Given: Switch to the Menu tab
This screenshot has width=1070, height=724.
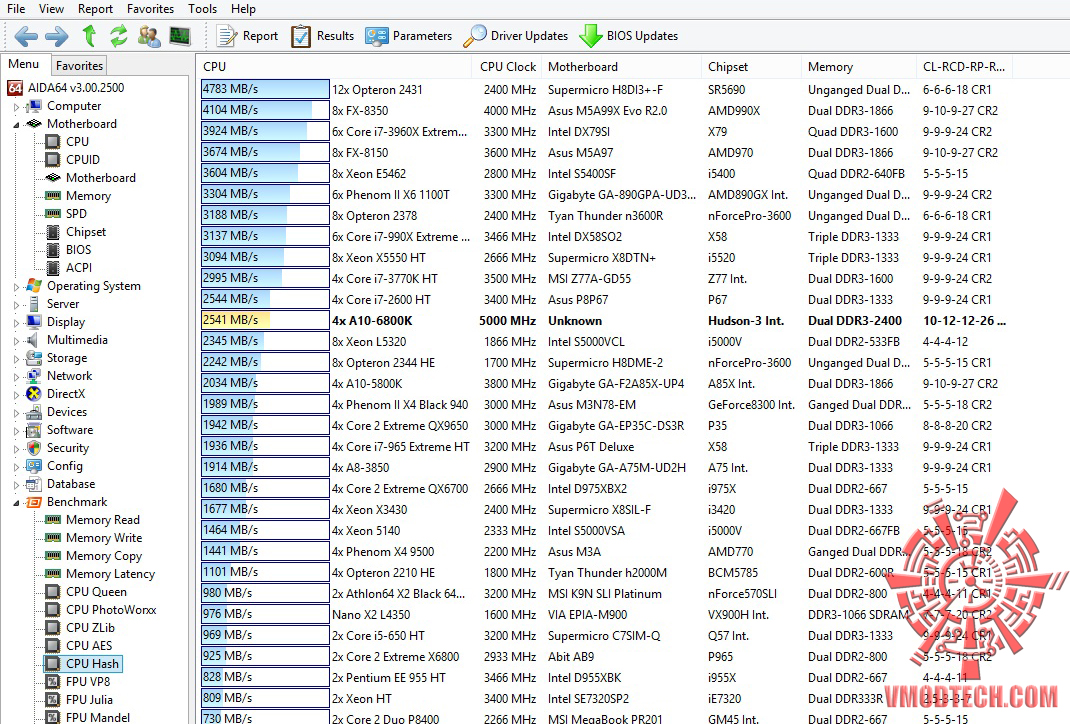Looking at the screenshot, I should [24, 64].
